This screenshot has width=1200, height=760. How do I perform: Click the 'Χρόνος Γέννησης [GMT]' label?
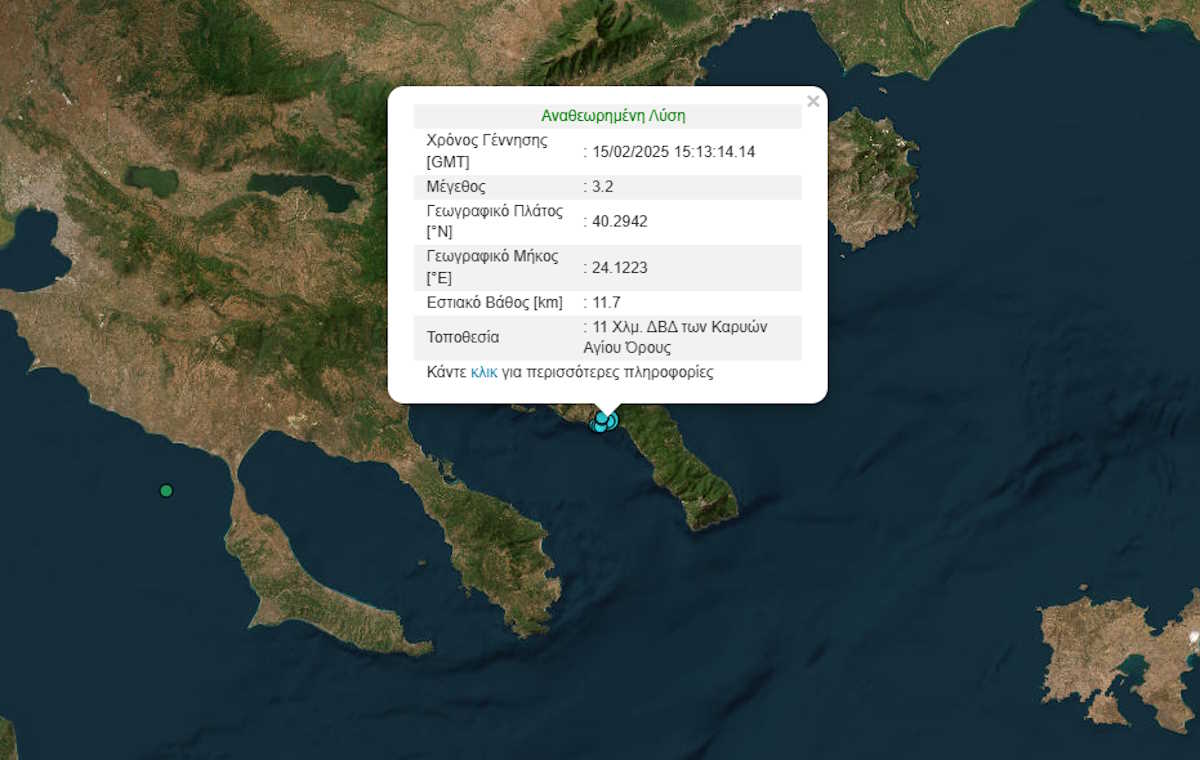coord(487,151)
